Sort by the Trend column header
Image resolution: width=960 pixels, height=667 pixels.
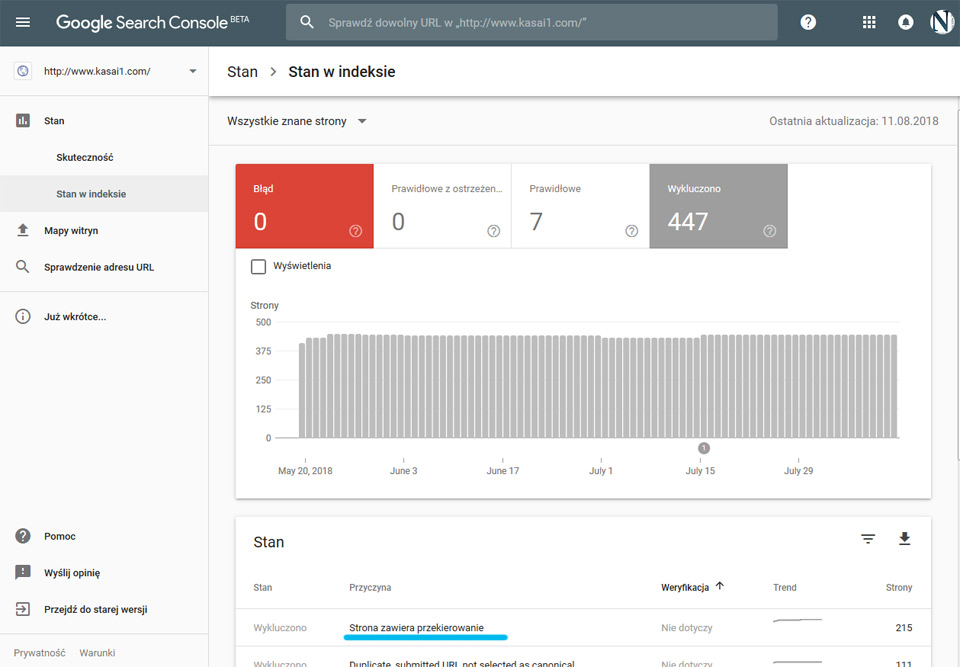click(x=784, y=587)
